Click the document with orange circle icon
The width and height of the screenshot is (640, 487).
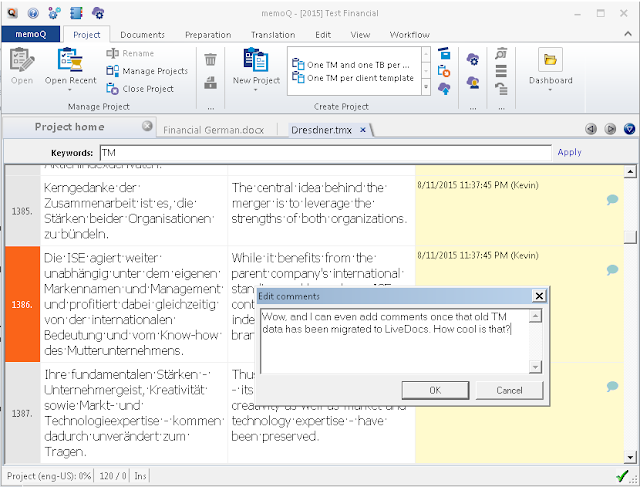coord(444,71)
